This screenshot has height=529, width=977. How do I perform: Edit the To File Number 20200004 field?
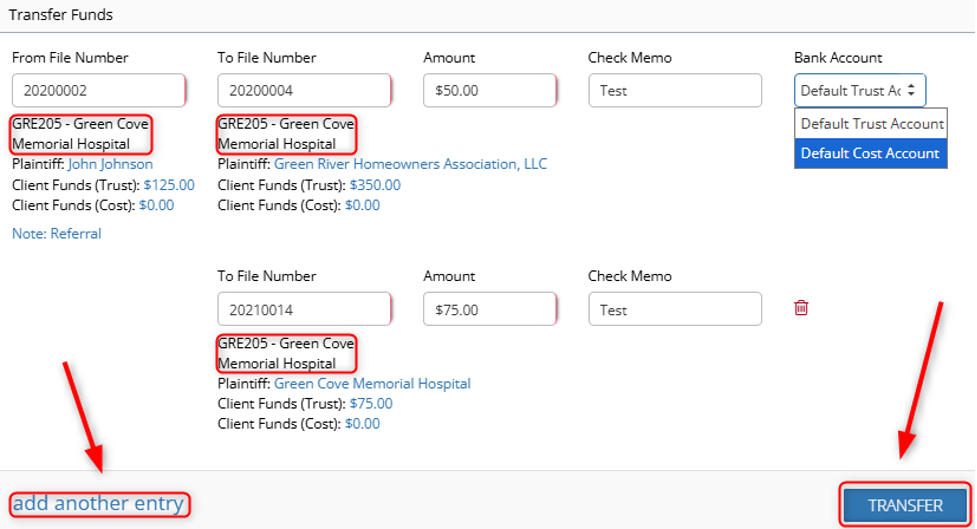[304, 90]
